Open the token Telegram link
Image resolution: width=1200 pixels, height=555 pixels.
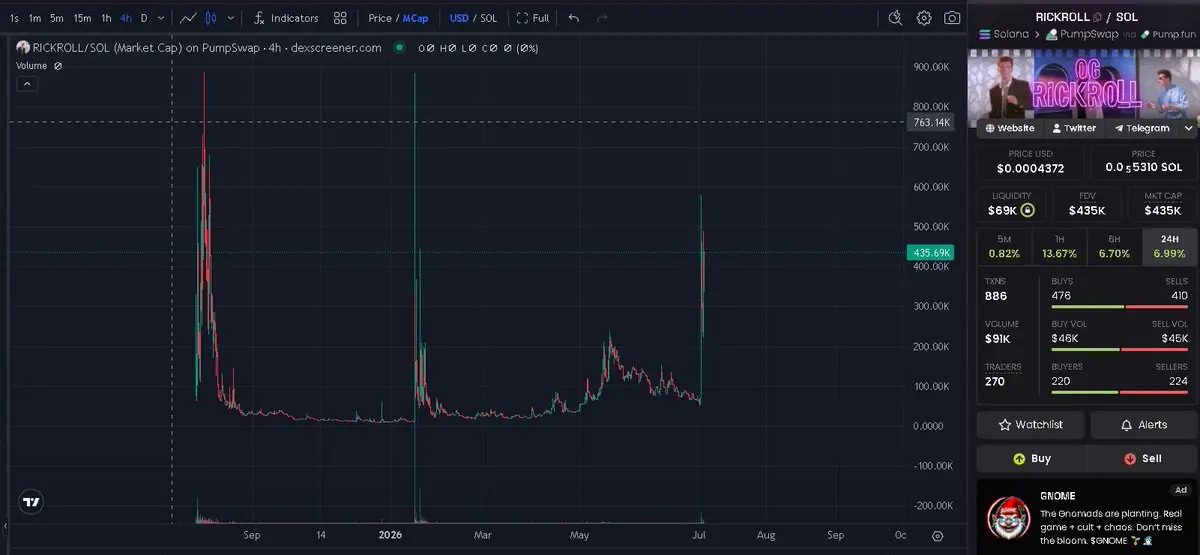point(1140,128)
